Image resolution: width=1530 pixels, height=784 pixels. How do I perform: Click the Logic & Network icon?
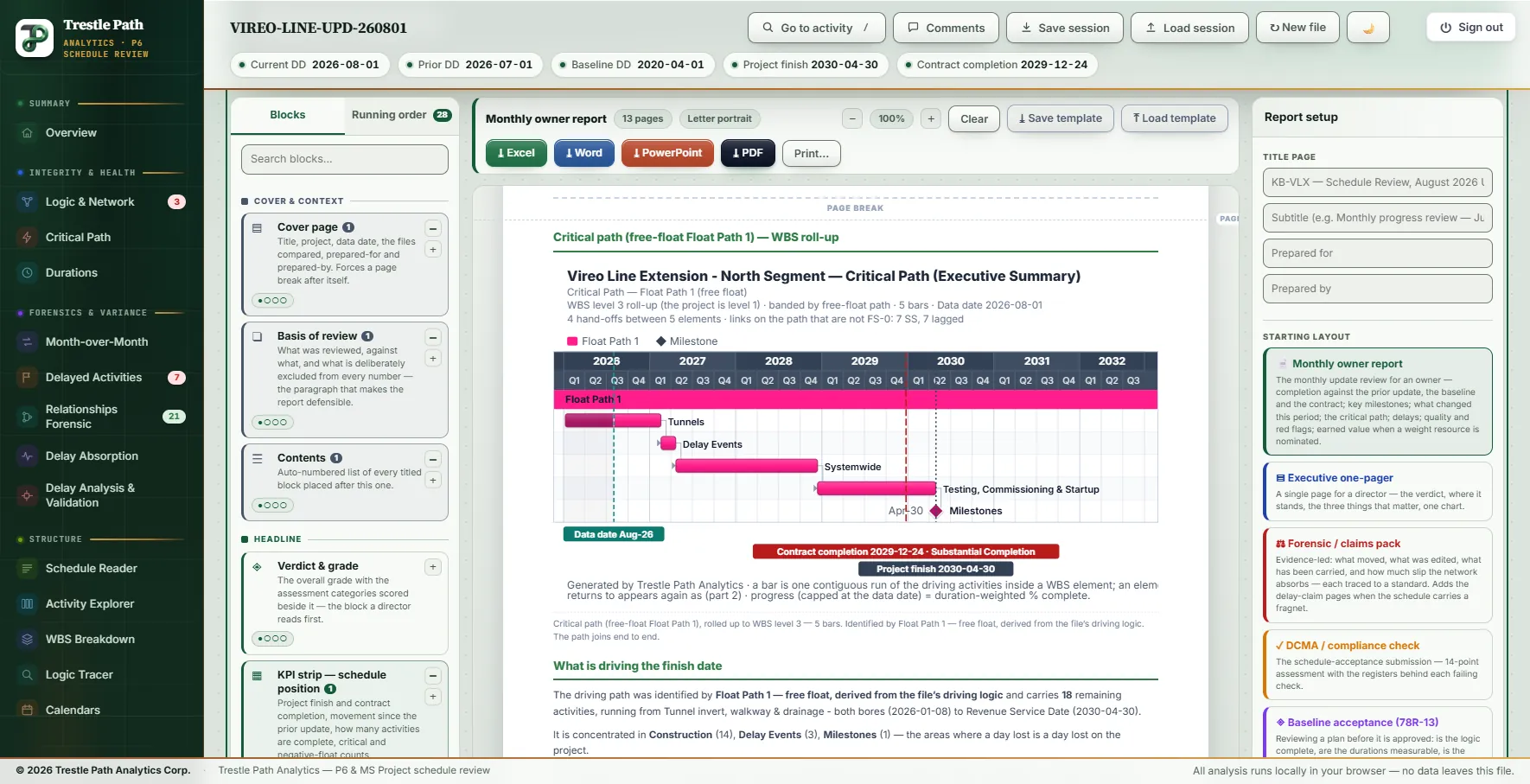(x=27, y=202)
